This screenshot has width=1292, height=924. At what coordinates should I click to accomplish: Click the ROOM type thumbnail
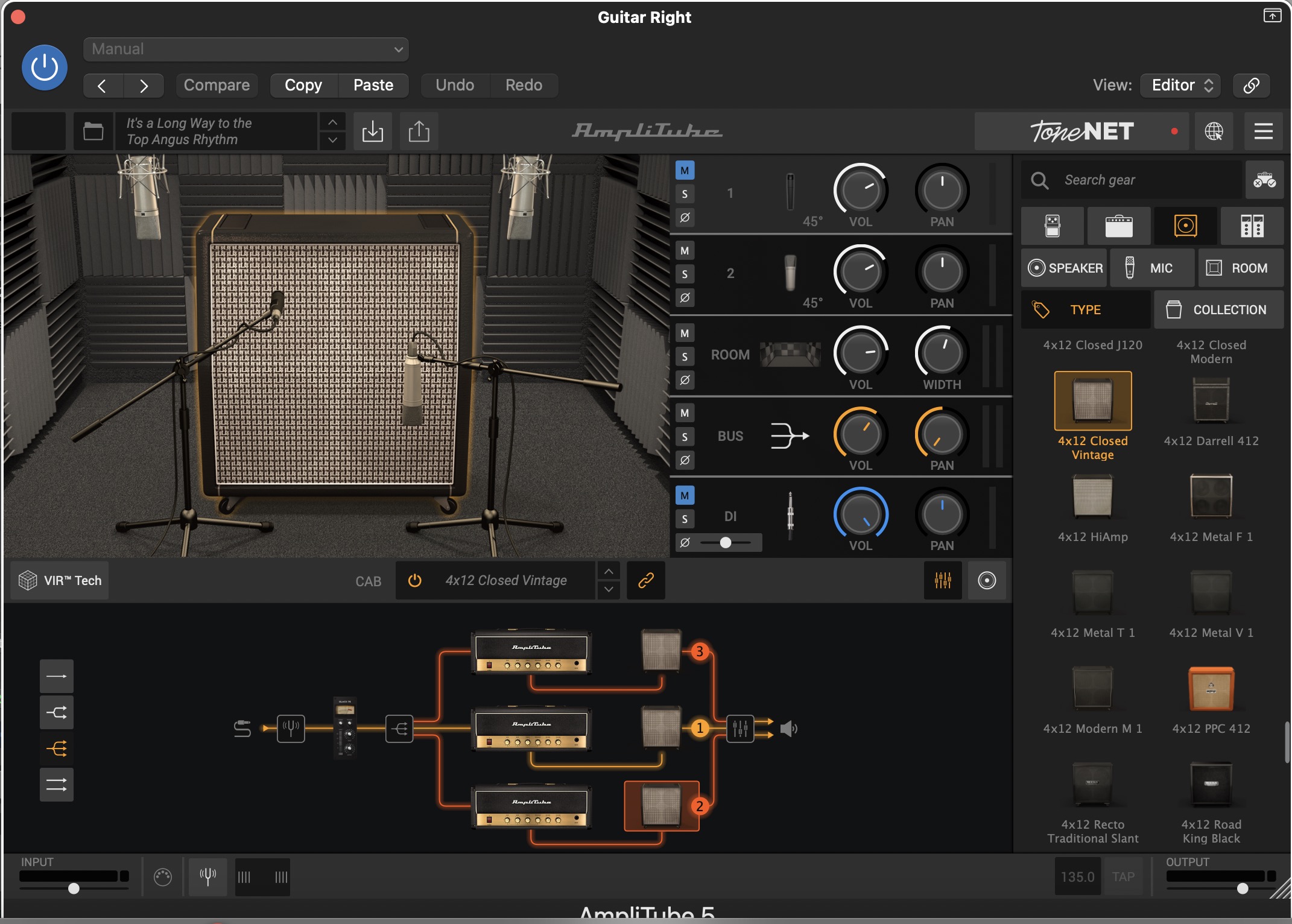click(x=790, y=355)
